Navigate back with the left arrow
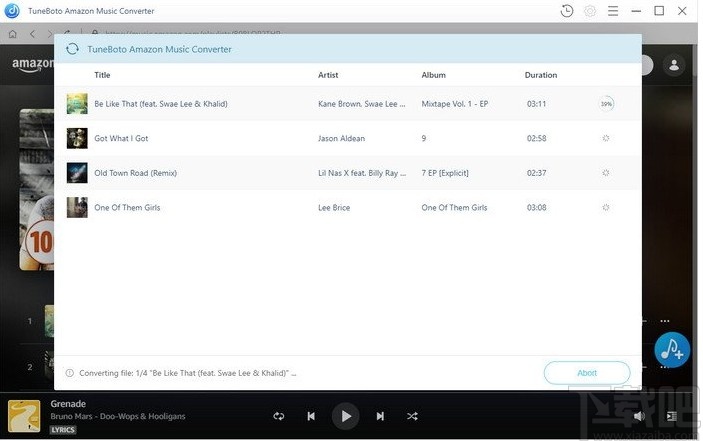 32,34
